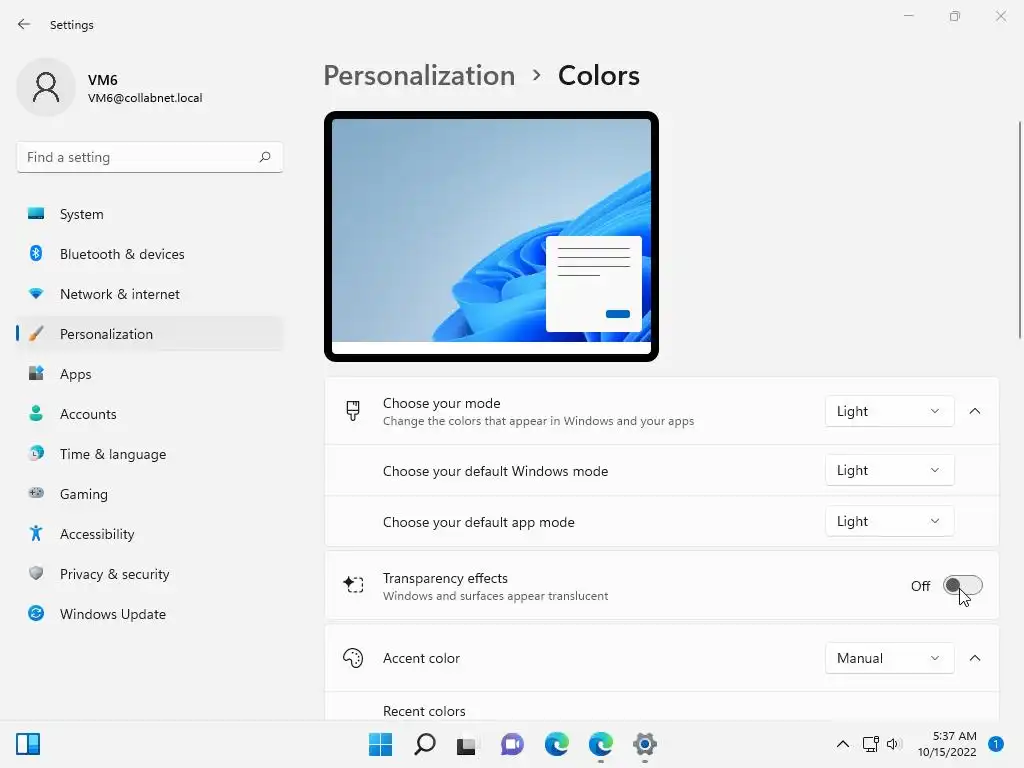Go to System settings
This screenshot has height=768, width=1024.
[x=150, y=214]
